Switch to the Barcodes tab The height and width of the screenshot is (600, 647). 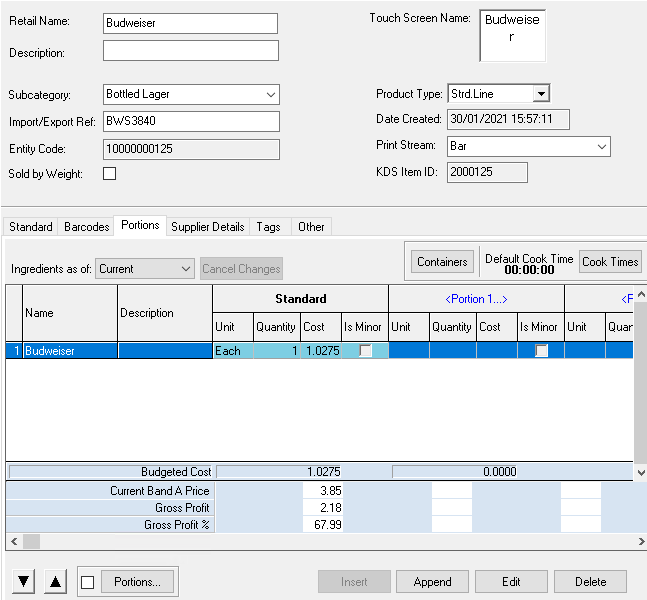86,227
